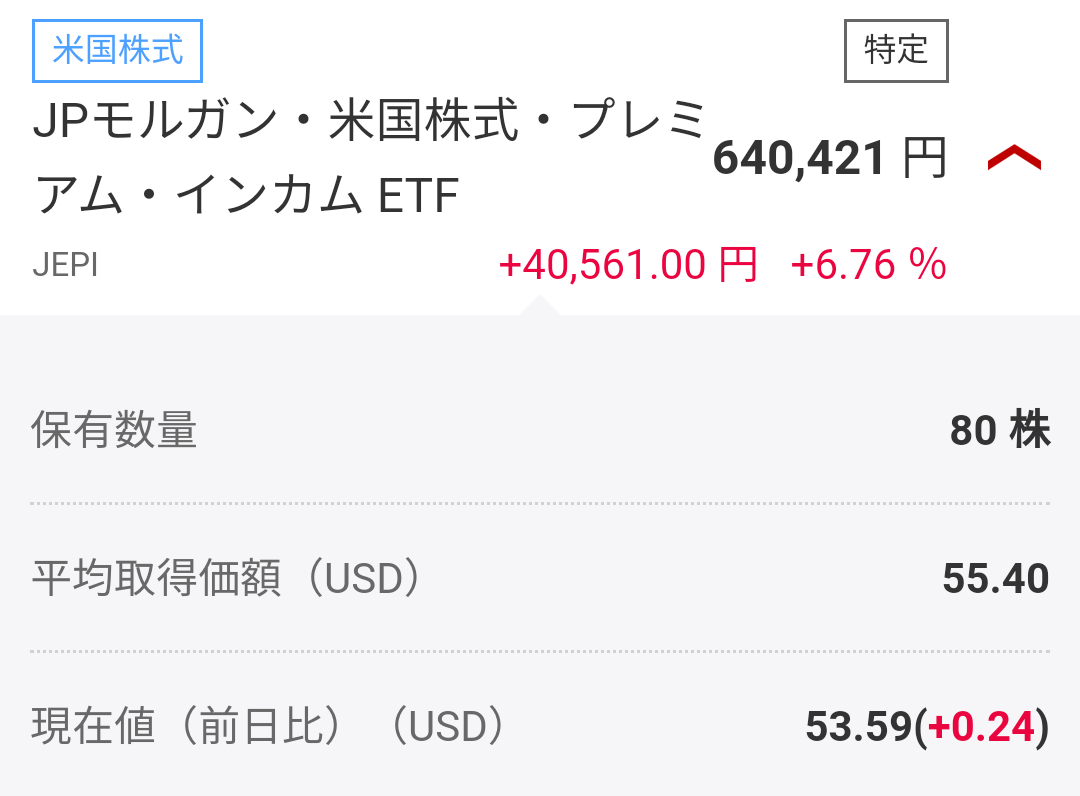The width and height of the screenshot is (1080, 796).
Task: Tap the +0.24 day change value
Action: tap(981, 727)
